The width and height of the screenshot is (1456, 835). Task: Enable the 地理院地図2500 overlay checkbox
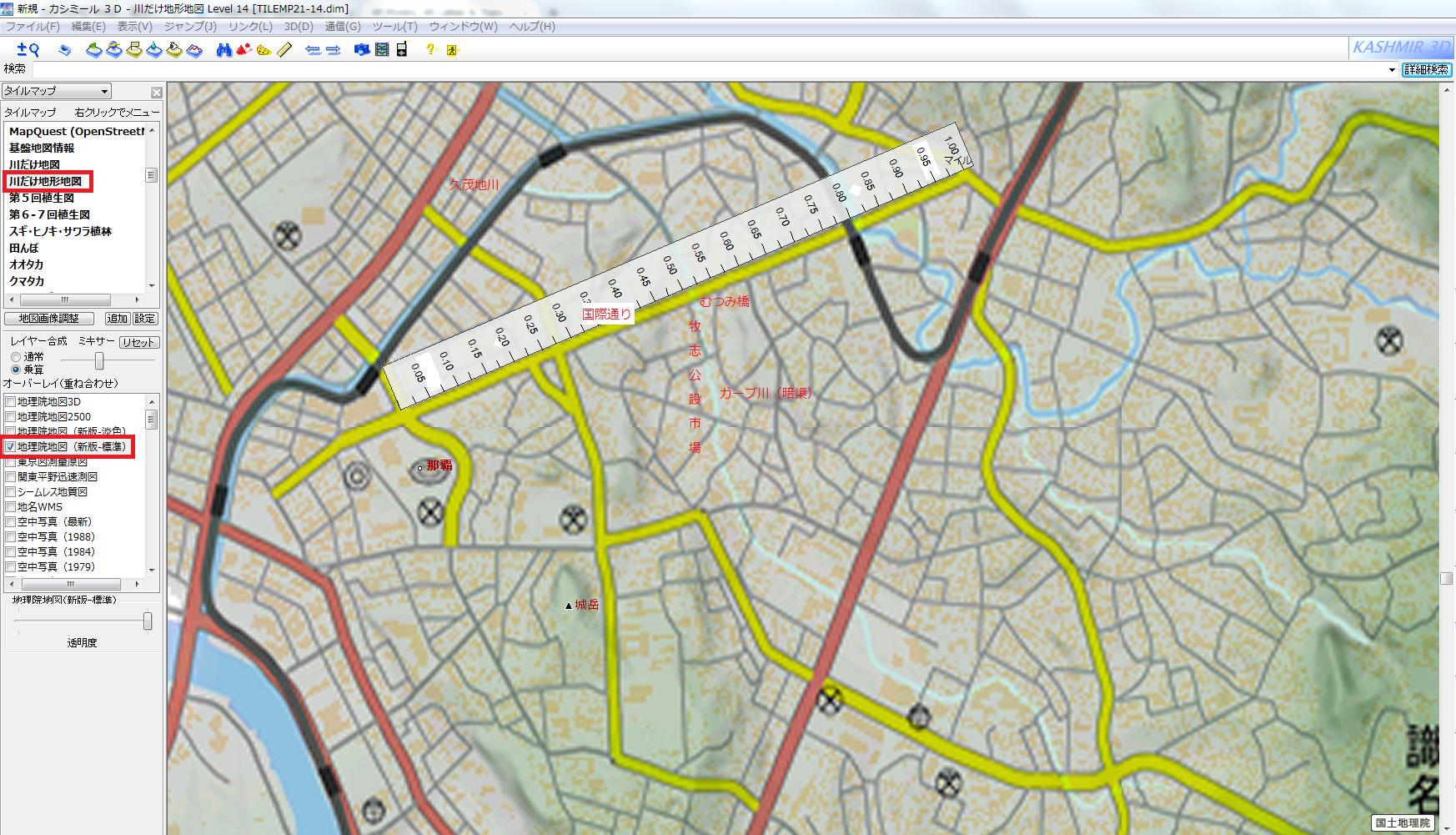pos(11,417)
